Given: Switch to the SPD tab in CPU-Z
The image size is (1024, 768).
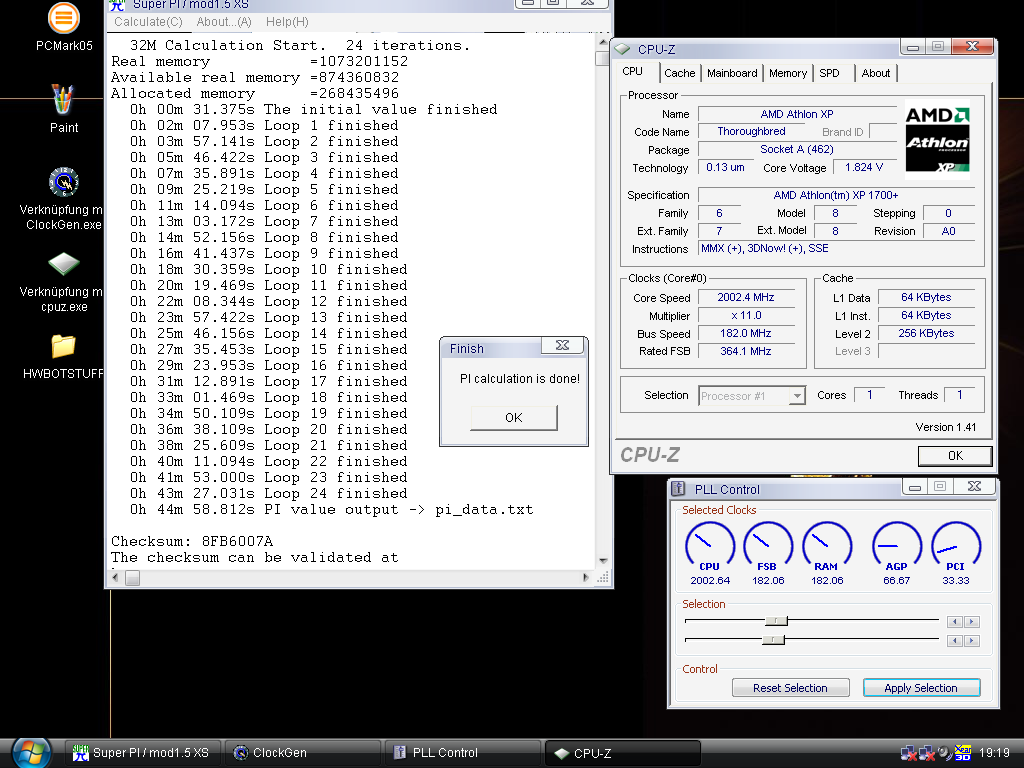Looking at the screenshot, I should tap(829, 73).
